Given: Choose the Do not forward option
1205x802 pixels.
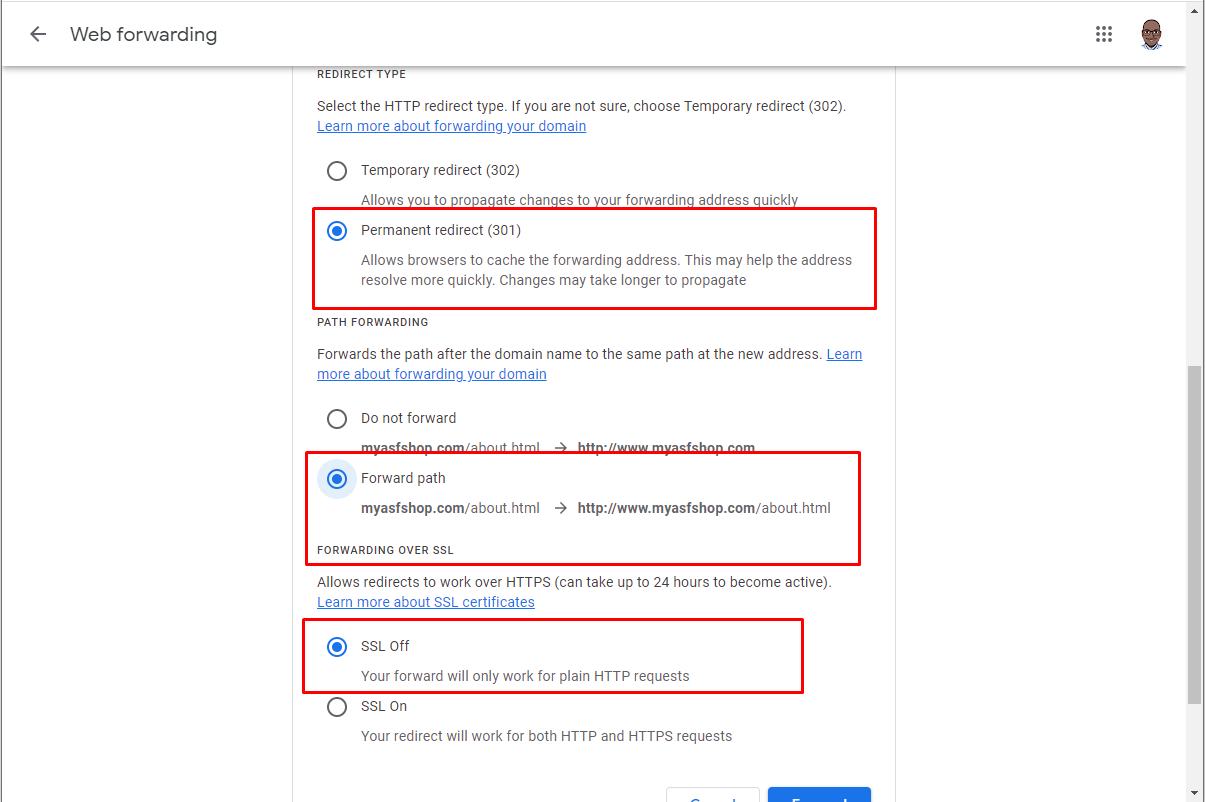Looking at the screenshot, I should click(x=337, y=419).
